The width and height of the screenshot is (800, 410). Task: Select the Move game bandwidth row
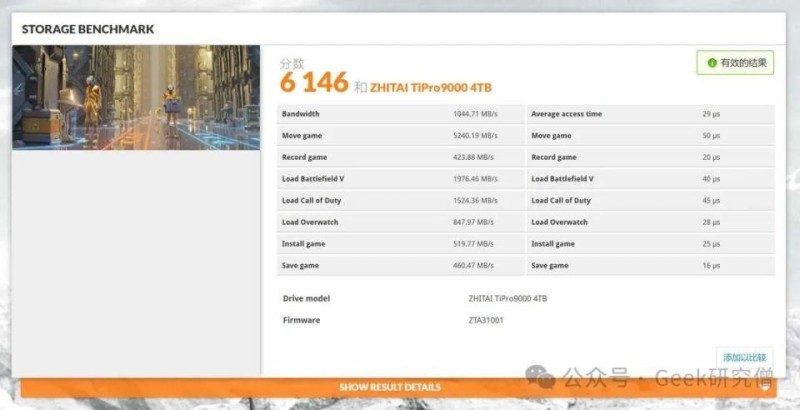pos(401,136)
